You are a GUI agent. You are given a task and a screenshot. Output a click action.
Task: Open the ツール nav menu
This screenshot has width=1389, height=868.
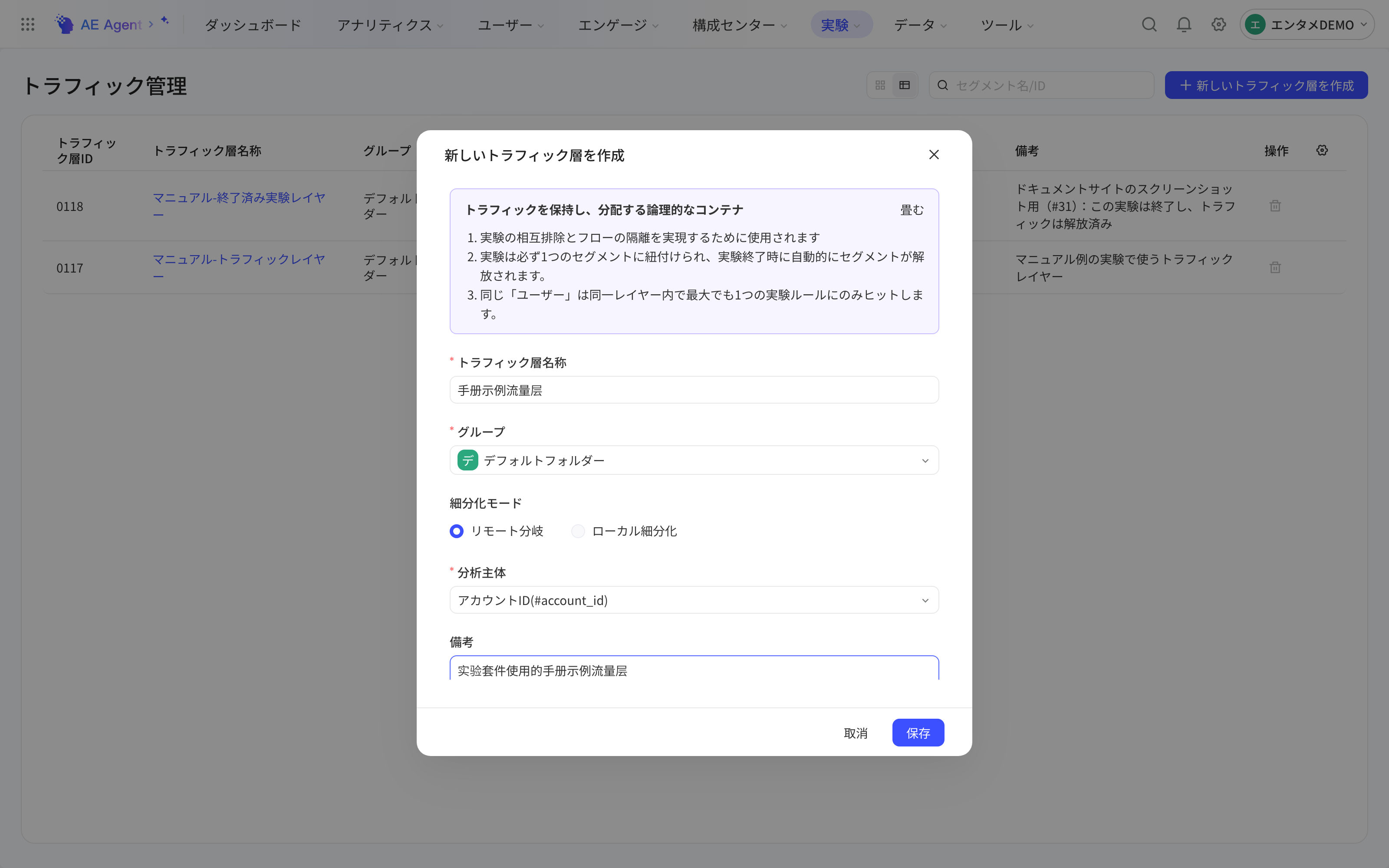(x=1007, y=25)
